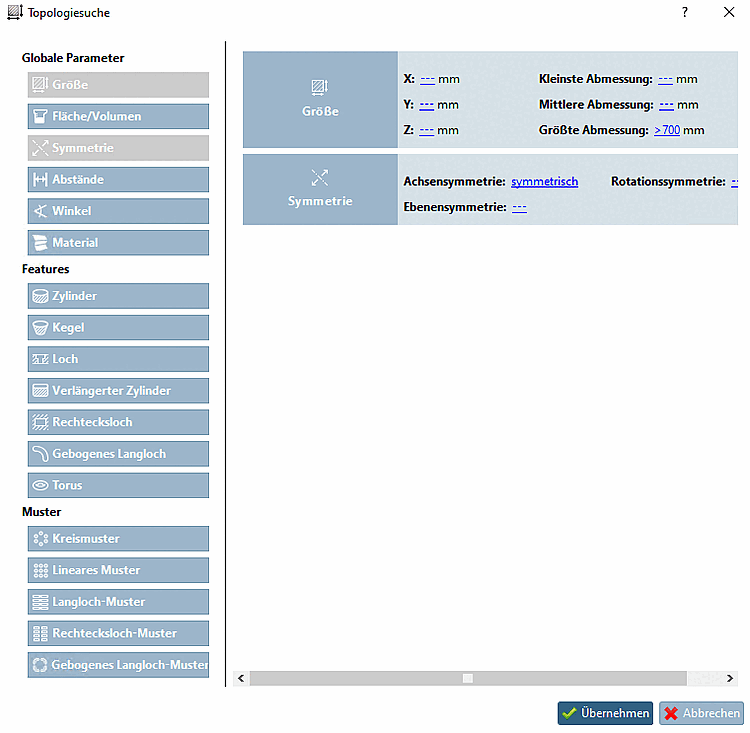750x733 pixels.
Task: Click the Topologiesuche title bar icon
Action: tap(15, 12)
